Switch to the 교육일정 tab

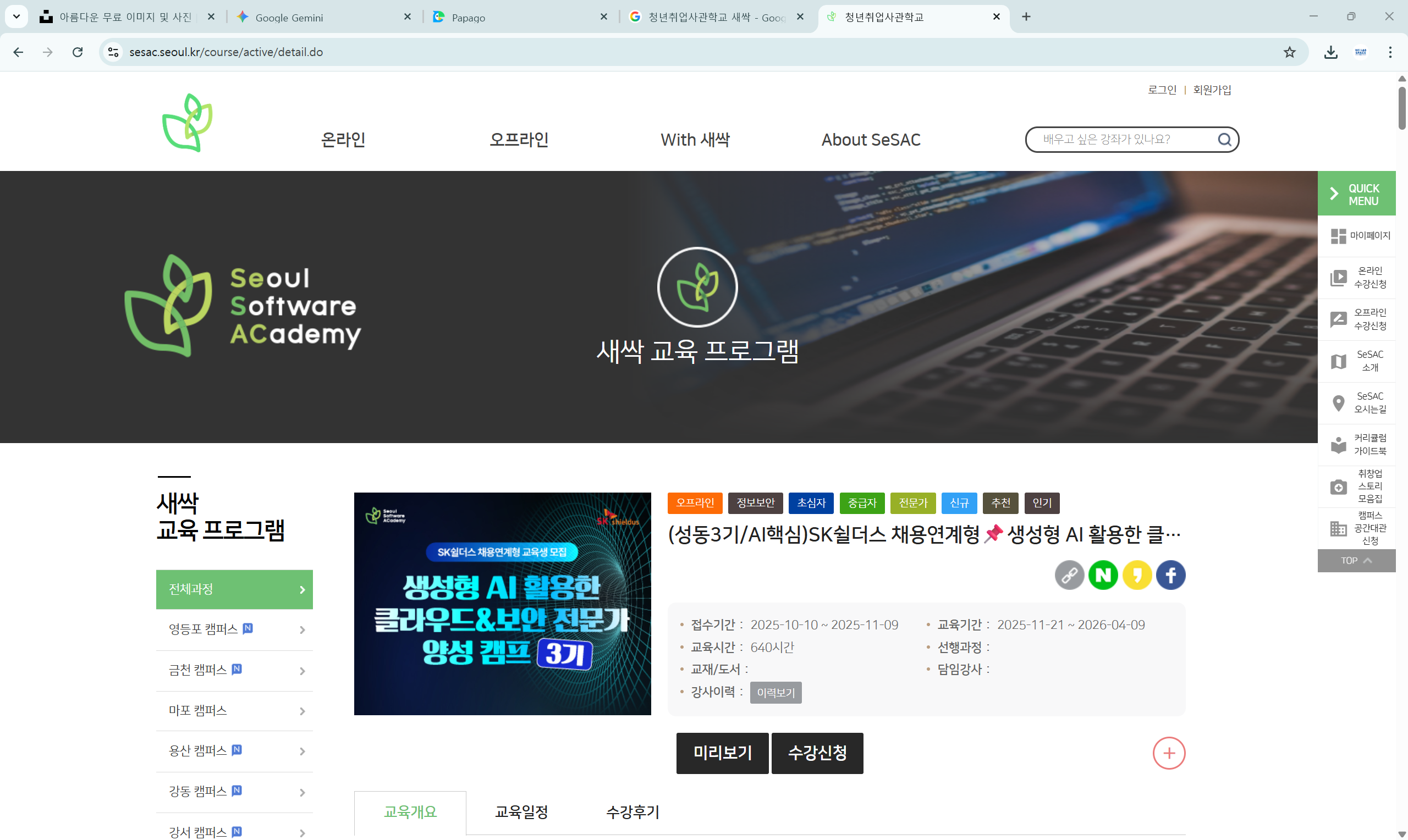pyautogui.click(x=520, y=813)
